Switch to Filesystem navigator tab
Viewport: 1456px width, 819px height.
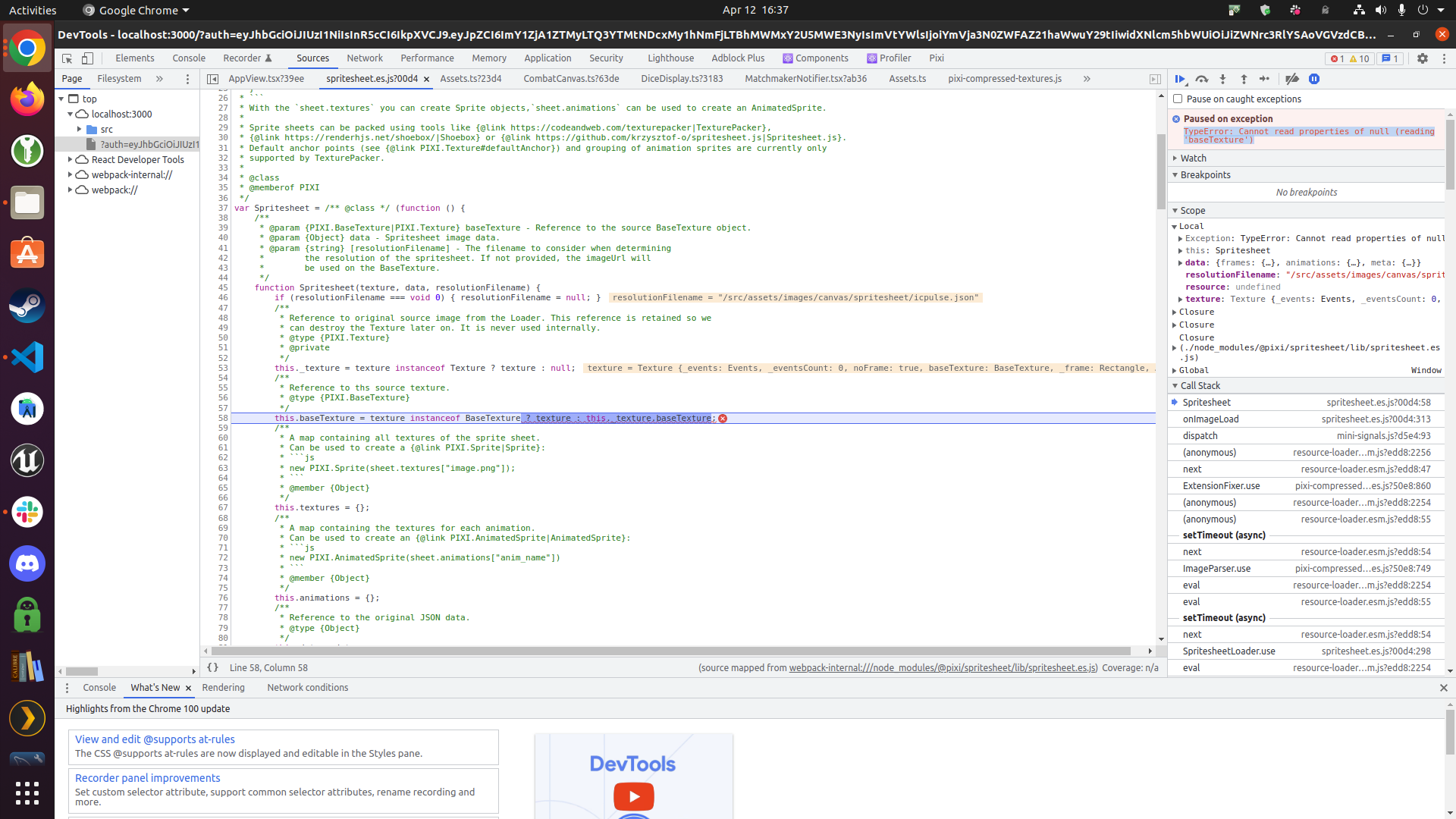click(119, 79)
